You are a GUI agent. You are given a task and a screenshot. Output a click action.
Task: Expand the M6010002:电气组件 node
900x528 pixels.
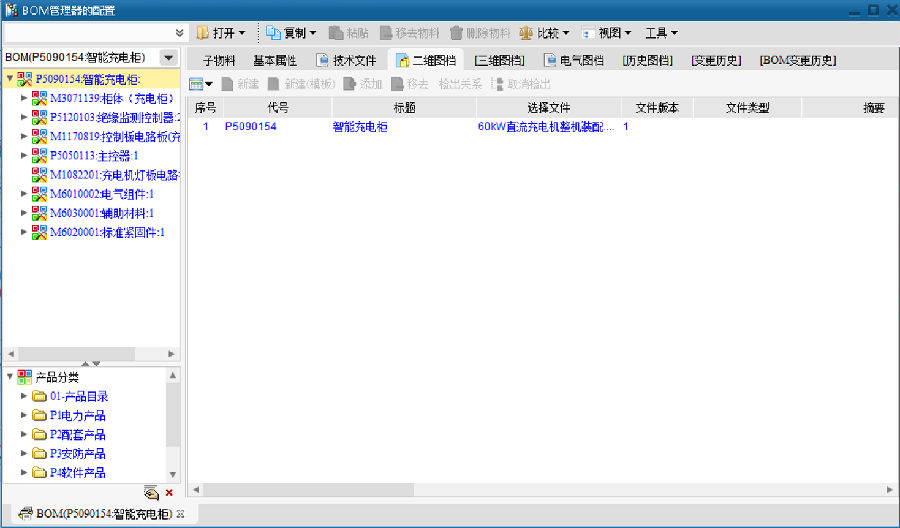24,194
